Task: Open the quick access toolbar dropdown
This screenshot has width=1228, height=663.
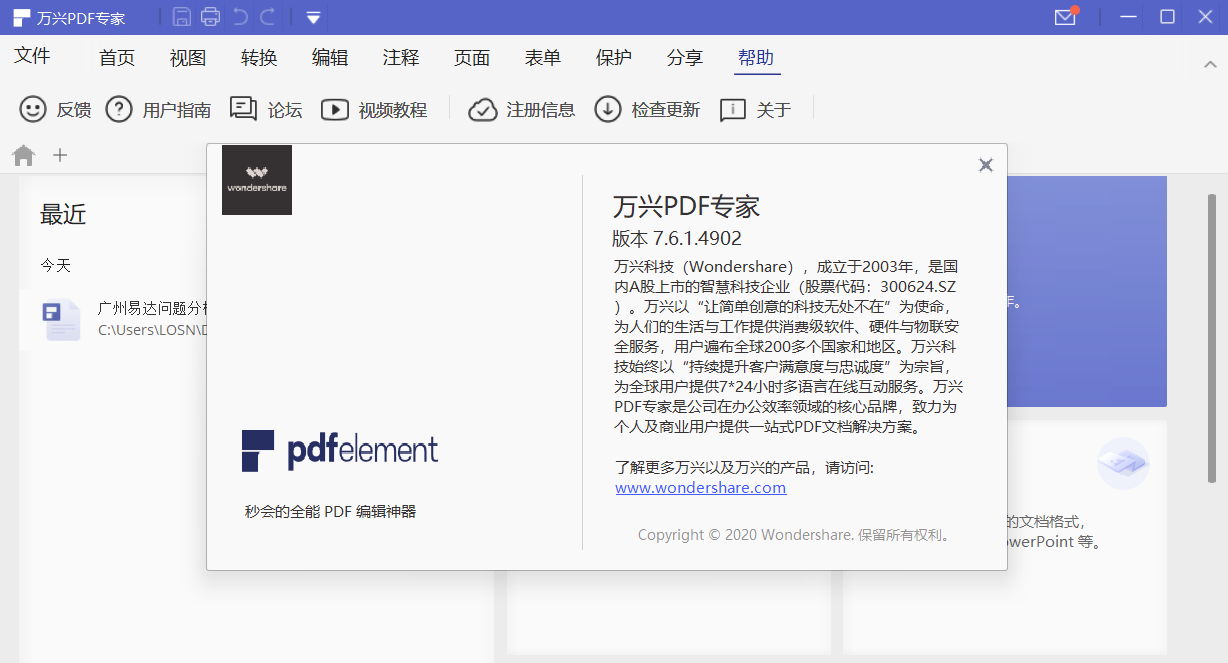Action: click(x=314, y=17)
